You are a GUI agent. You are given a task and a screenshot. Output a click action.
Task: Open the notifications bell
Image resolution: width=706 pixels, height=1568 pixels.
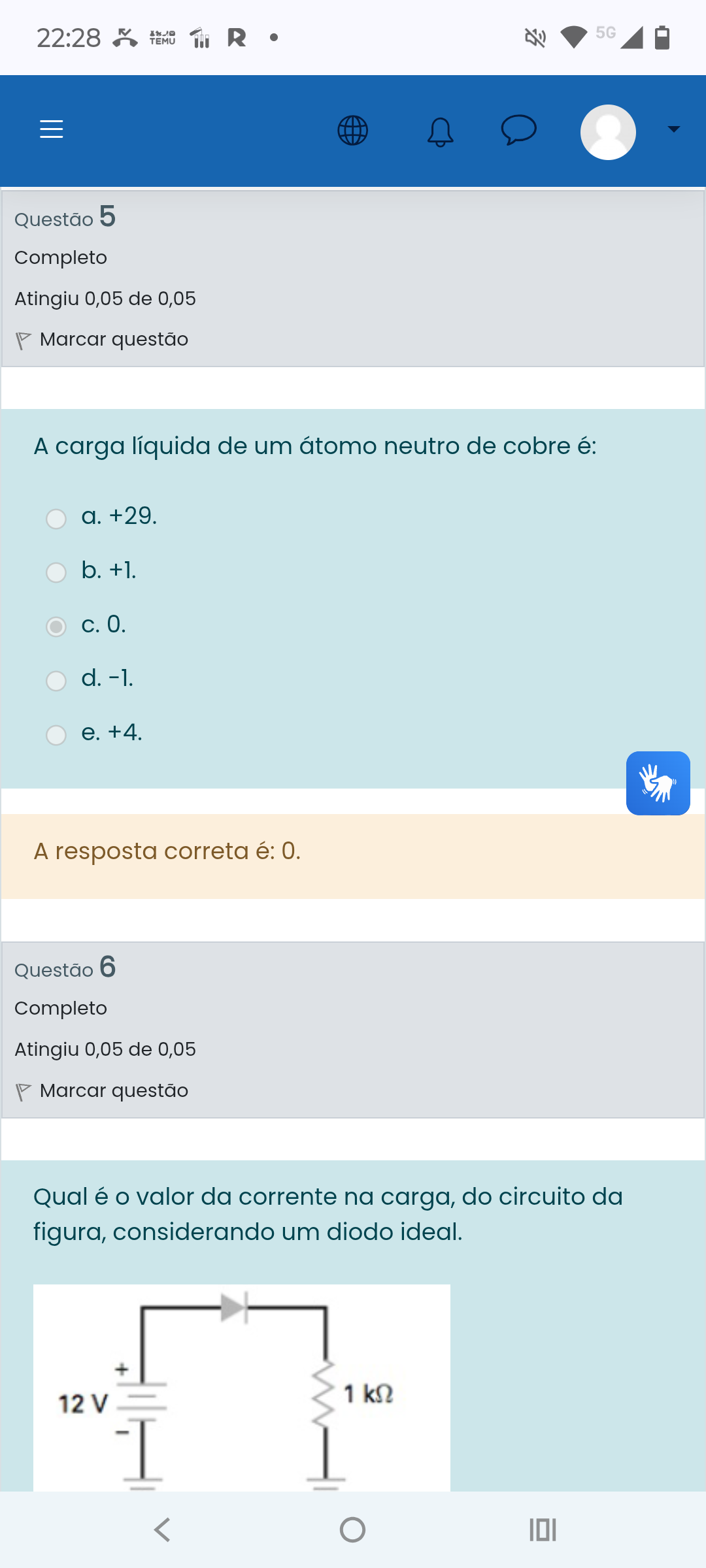coord(440,131)
